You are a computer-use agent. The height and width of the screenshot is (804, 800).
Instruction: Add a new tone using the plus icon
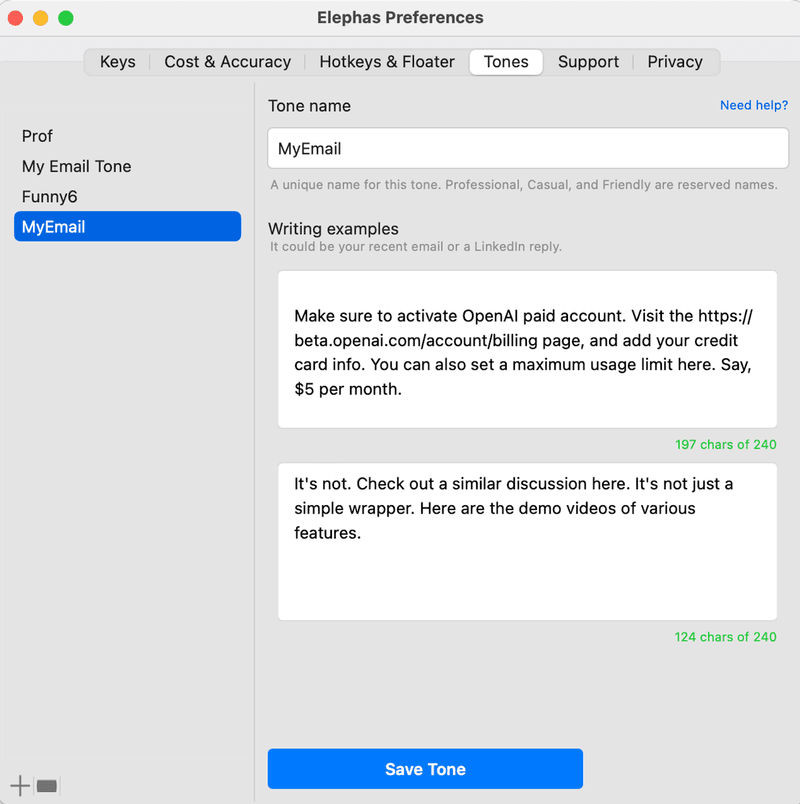click(x=18, y=786)
